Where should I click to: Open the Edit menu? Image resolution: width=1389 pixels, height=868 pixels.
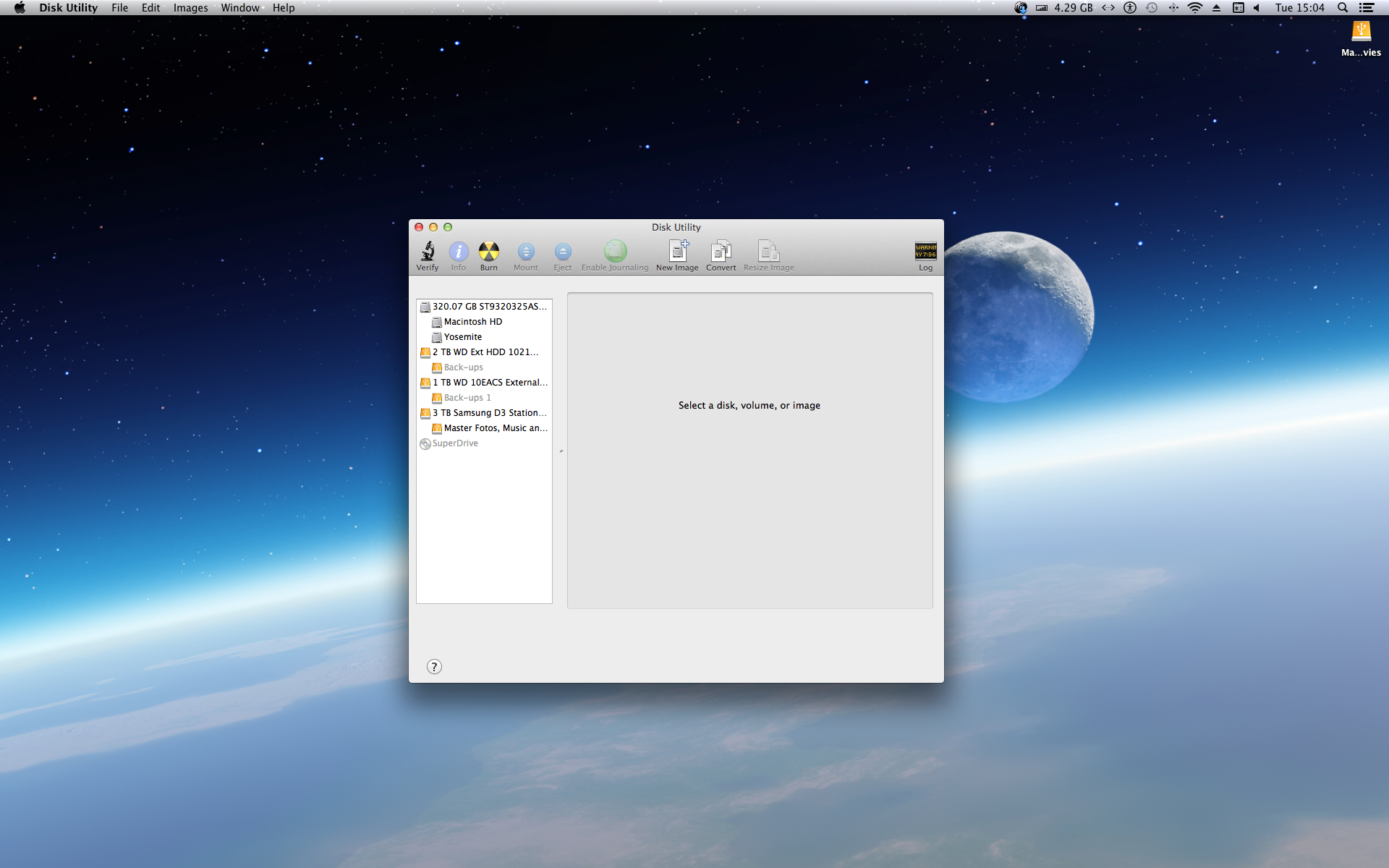(x=150, y=8)
